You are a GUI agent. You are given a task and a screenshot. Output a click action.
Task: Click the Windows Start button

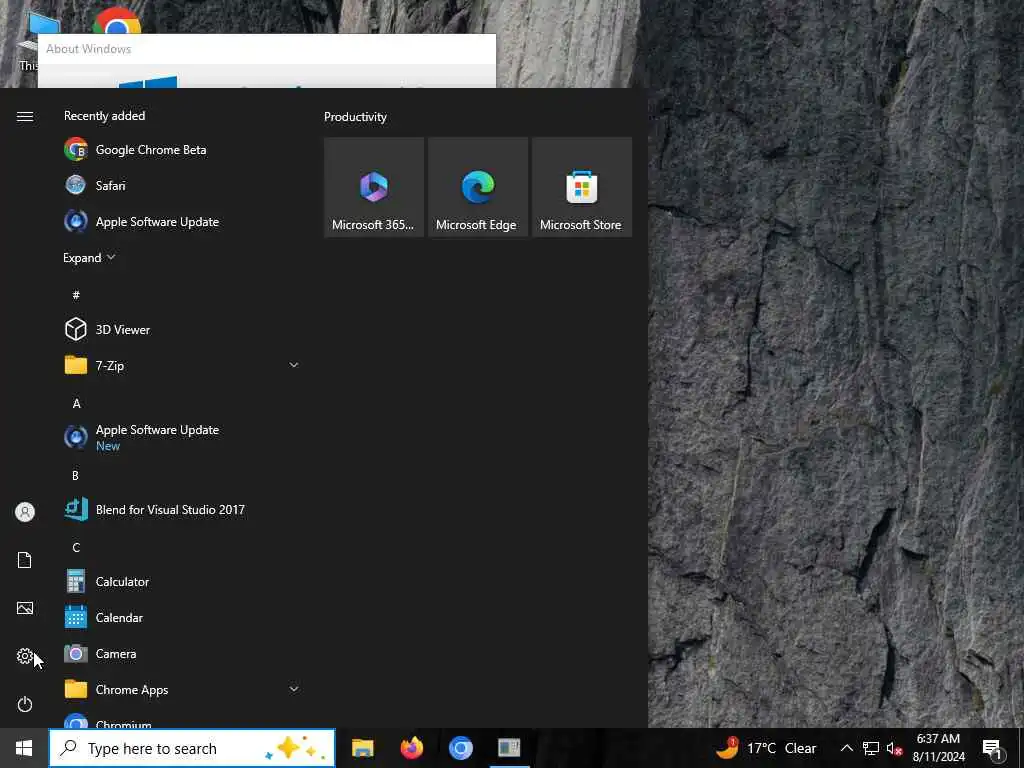(x=24, y=748)
